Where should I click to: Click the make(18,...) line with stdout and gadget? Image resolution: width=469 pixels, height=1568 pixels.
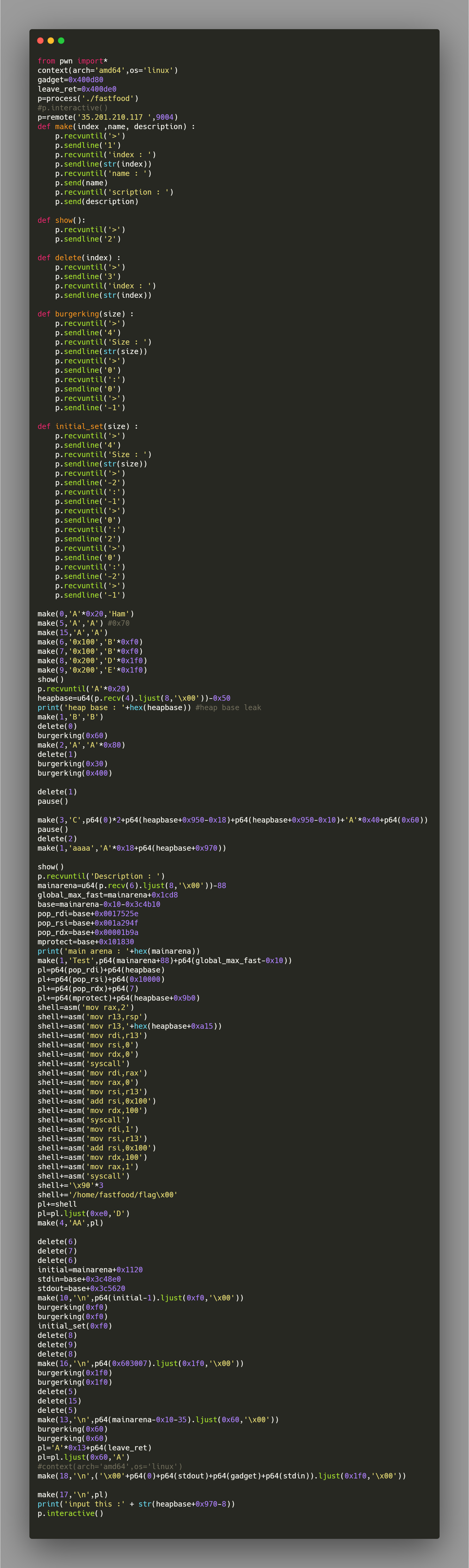tap(221, 1476)
